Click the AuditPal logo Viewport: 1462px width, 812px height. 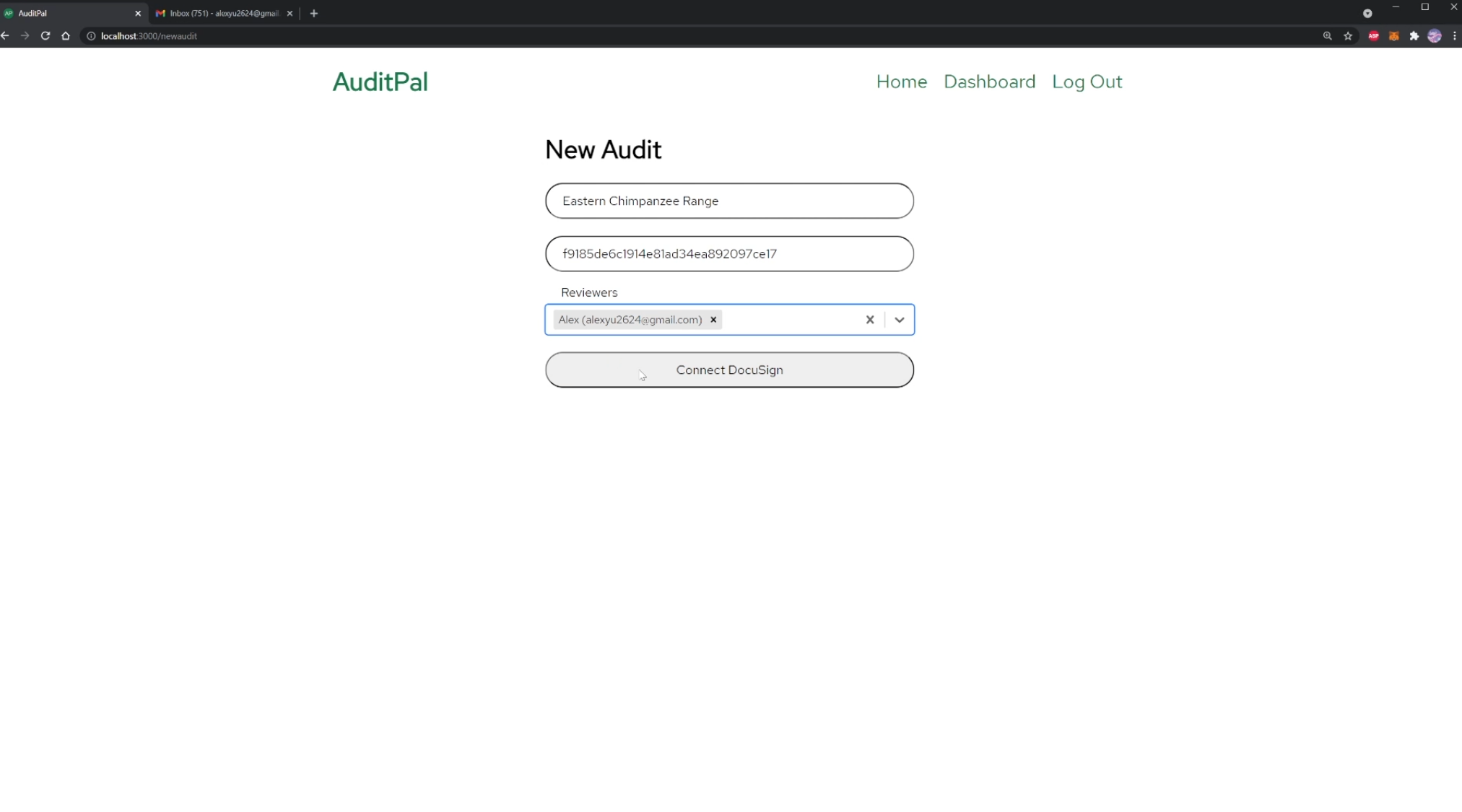(x=380, y=82)
